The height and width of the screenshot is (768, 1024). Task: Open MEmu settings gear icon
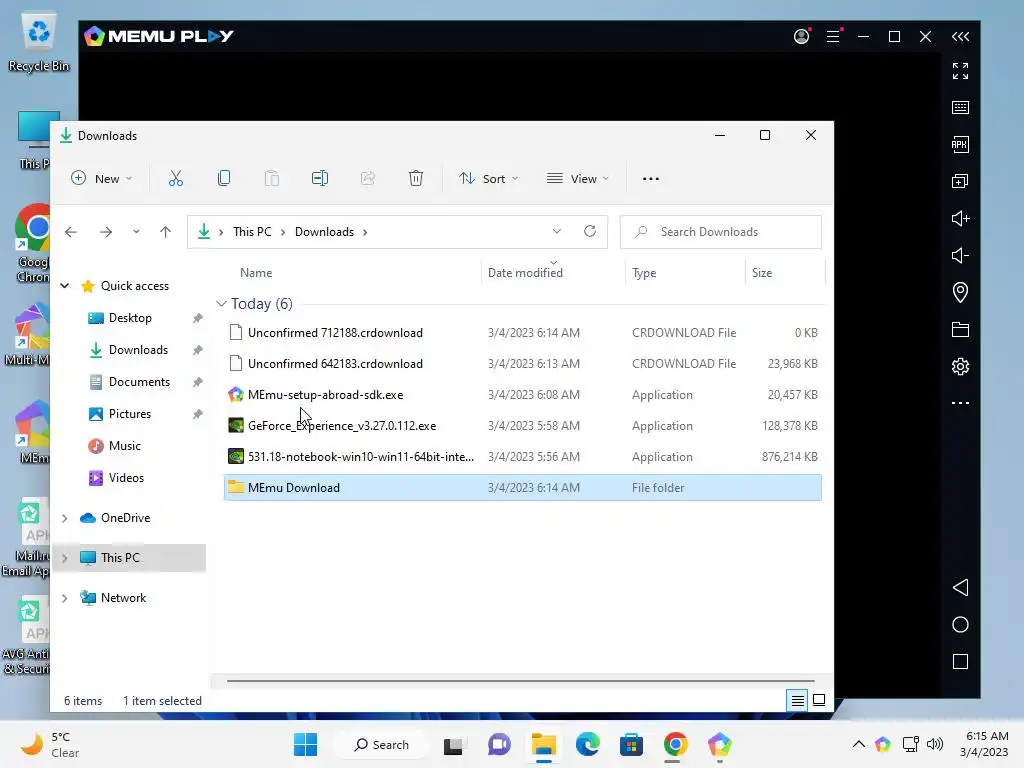tap(960, 366)
